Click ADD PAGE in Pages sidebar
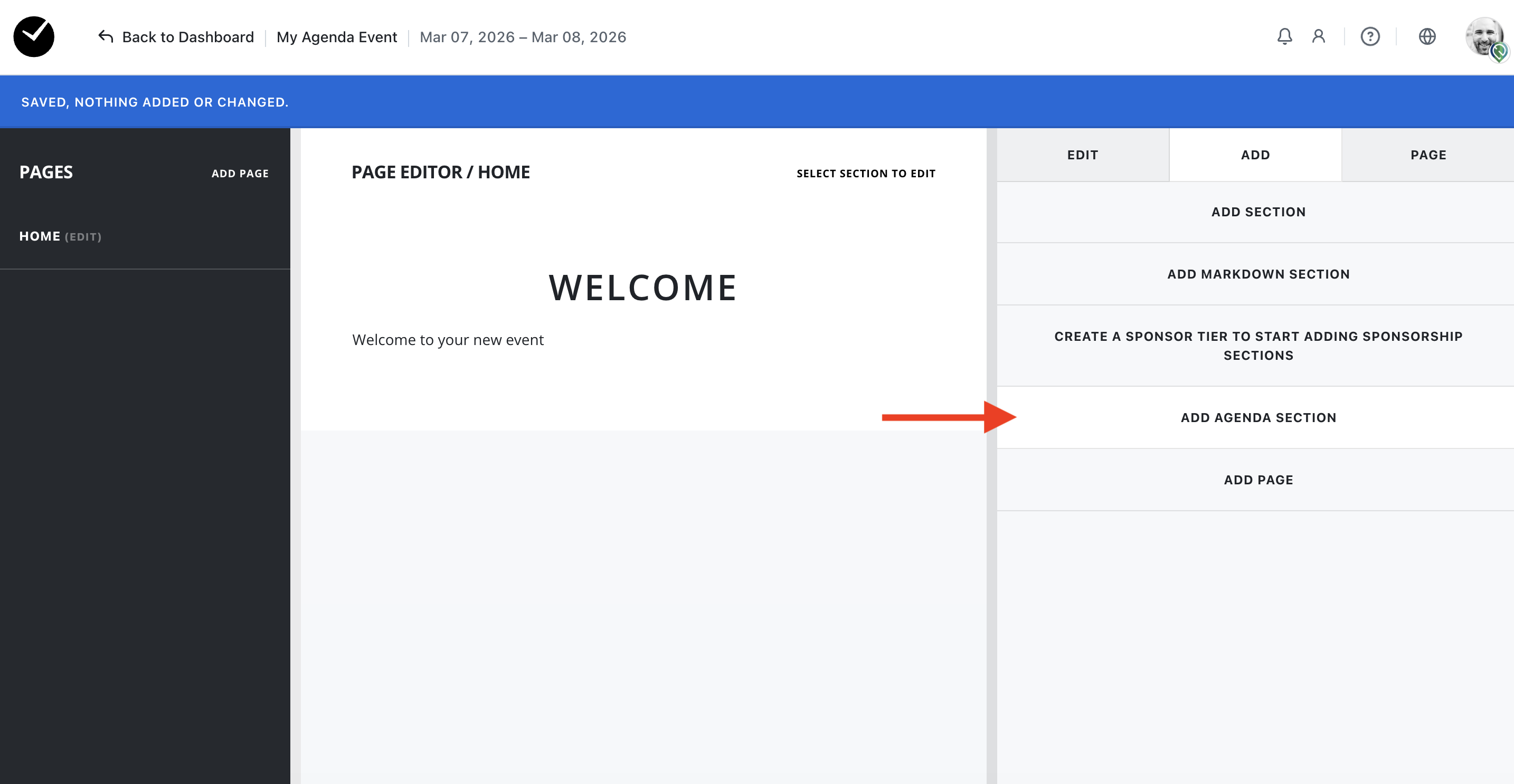 [x=240, y=173]
